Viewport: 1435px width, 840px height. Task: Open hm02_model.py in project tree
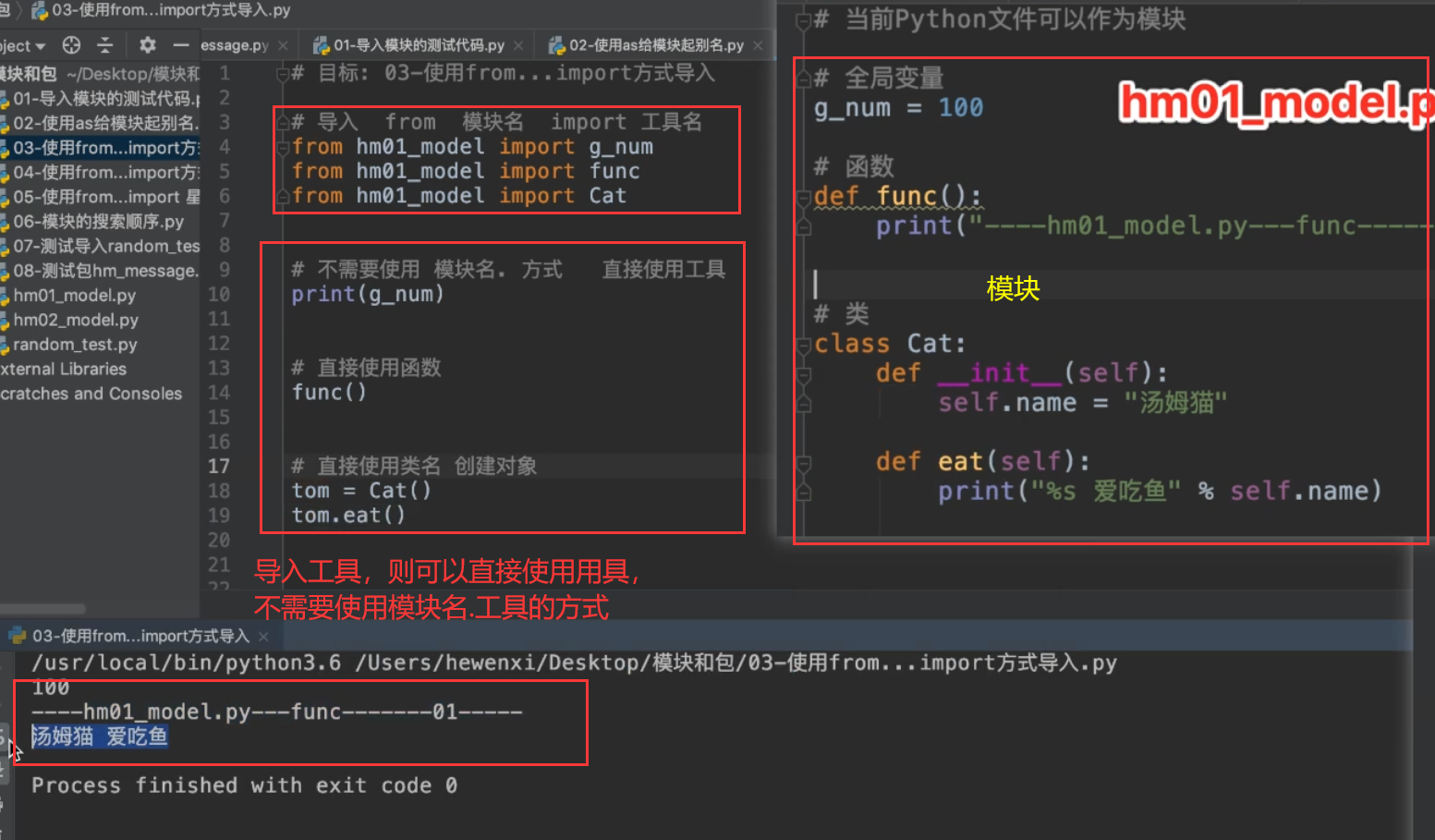click(76, 321)
